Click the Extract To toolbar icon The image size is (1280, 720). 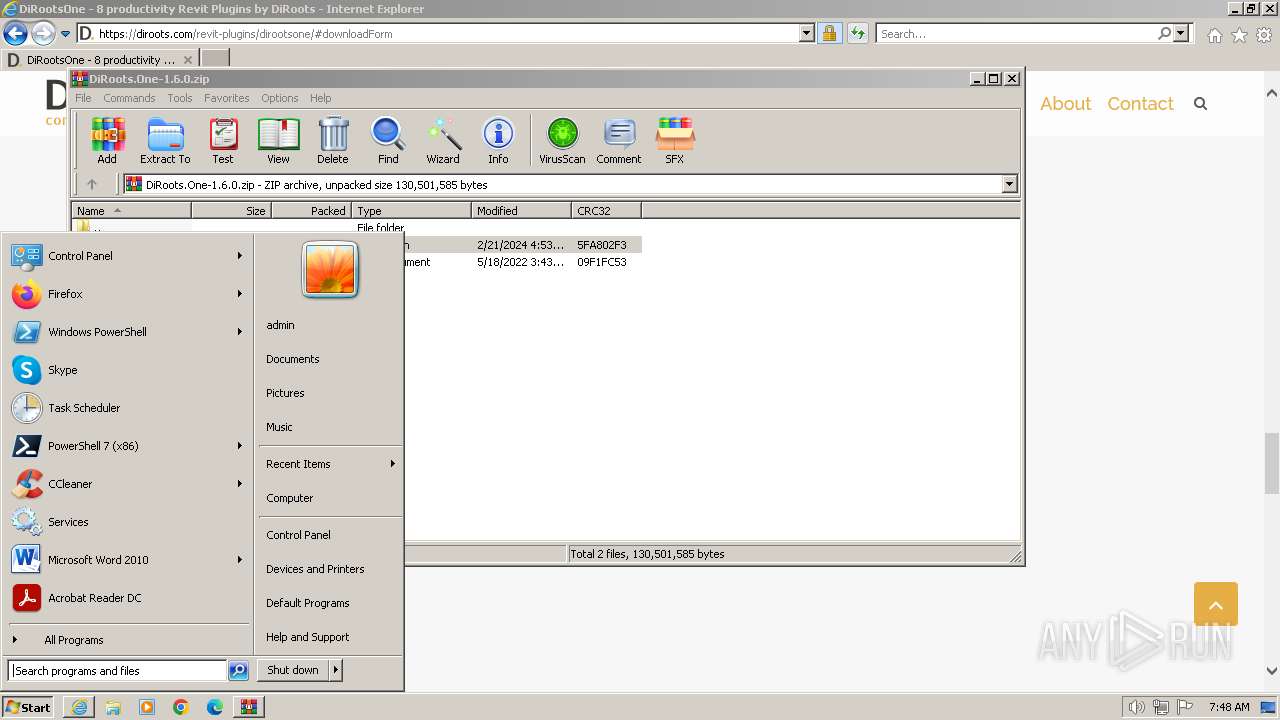(165, 140)
